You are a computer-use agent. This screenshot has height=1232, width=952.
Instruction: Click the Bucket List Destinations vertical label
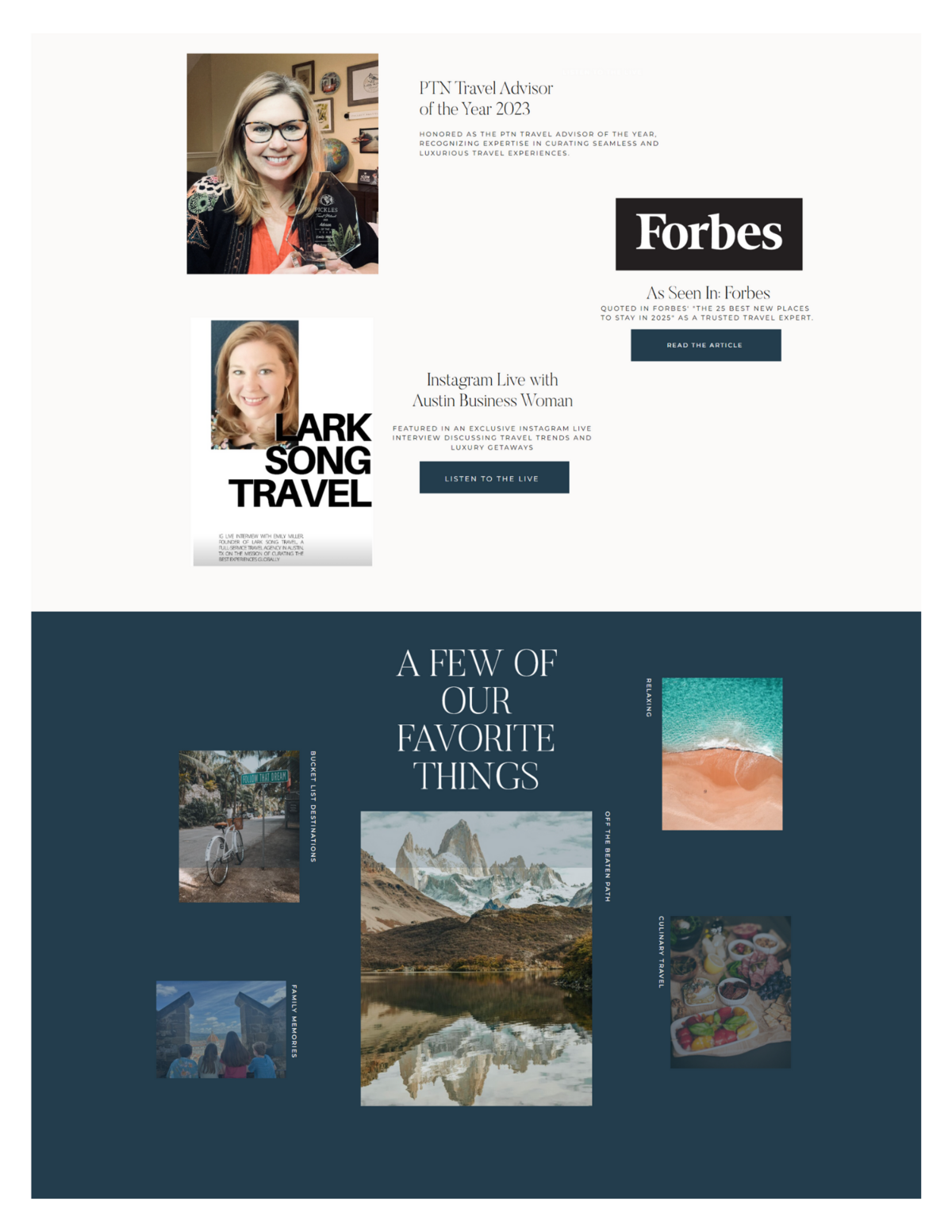pyautogui.click(x=313, y=807)
